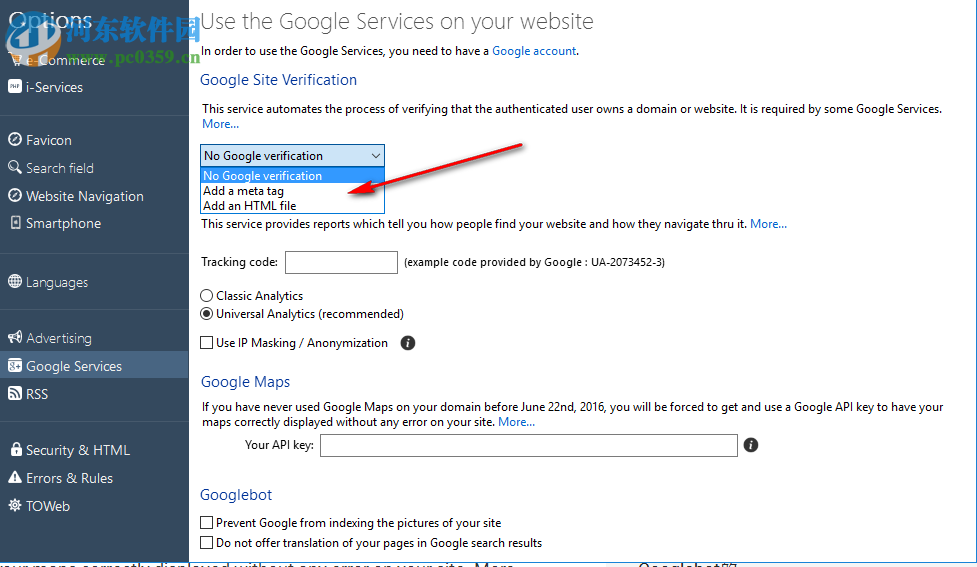Go to Search field settings
977x567 pixels.
click(60, 168)
